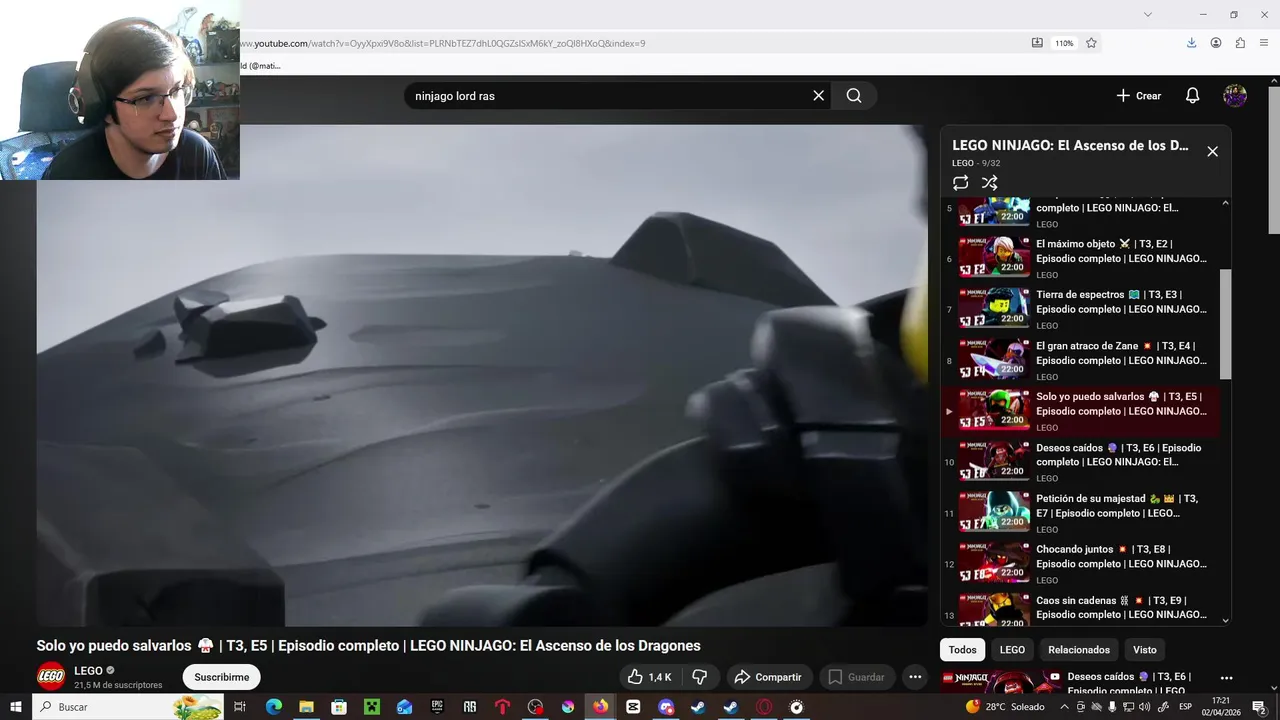Focus the search field 'ninjago lord ras'

point(610,96)
